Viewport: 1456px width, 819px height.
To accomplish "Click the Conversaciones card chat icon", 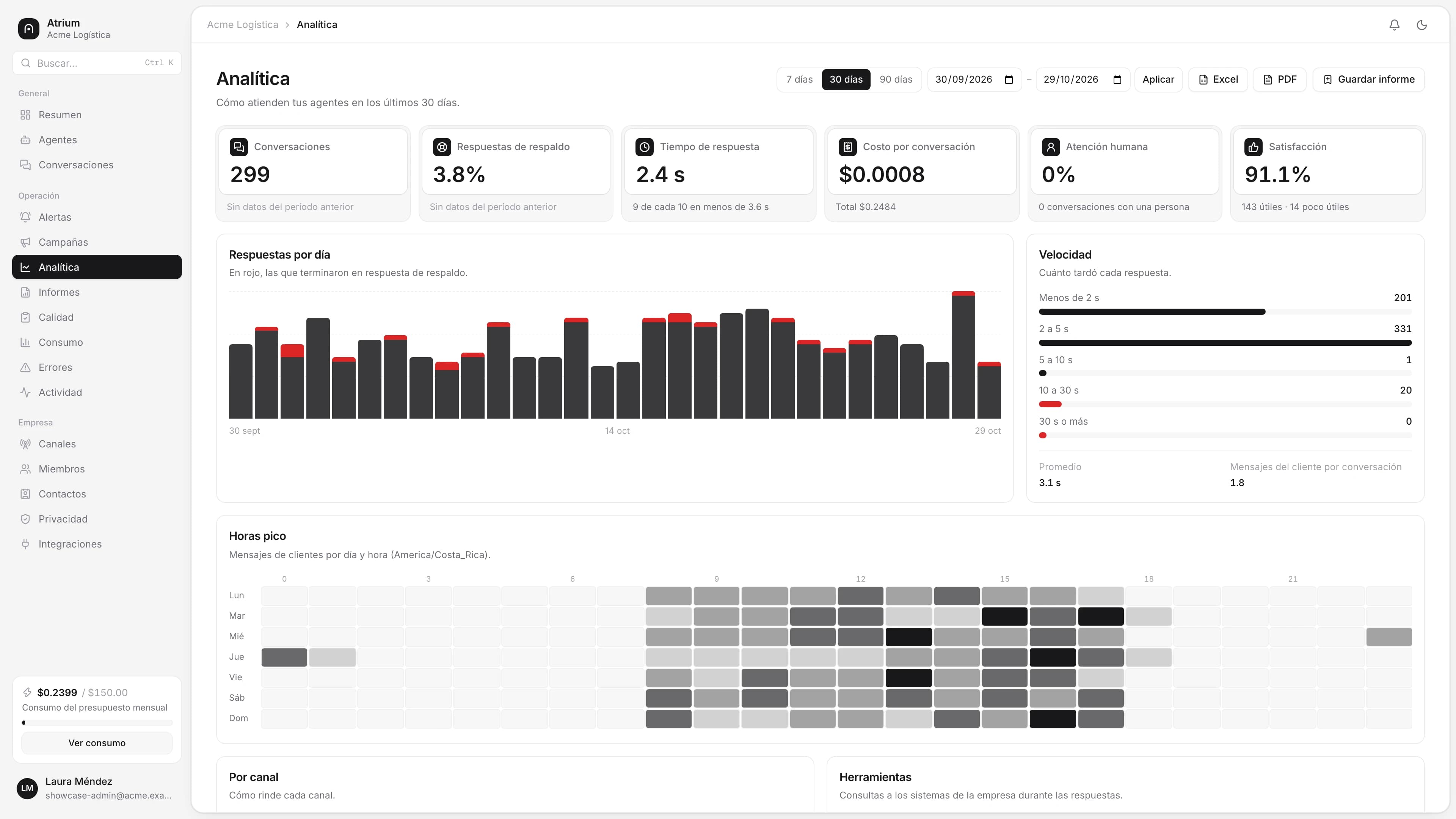I will (x=238, y=147).
